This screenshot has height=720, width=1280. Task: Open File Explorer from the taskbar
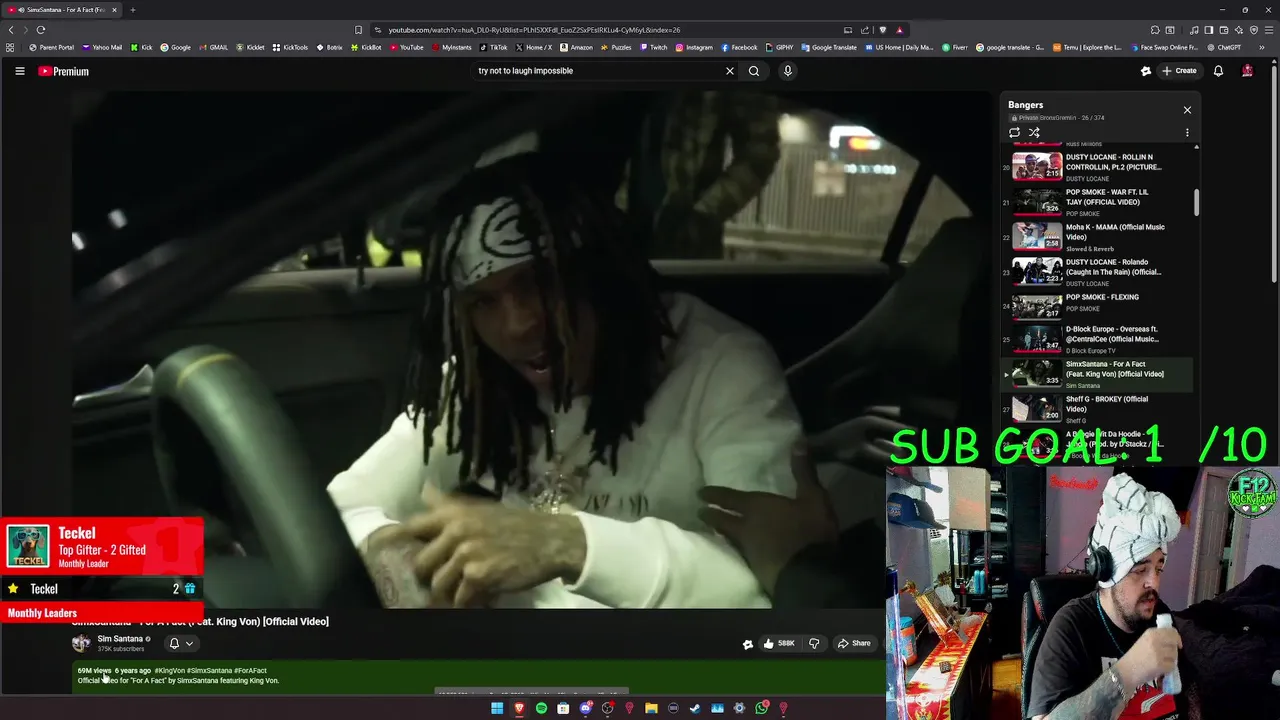[651, 708]
